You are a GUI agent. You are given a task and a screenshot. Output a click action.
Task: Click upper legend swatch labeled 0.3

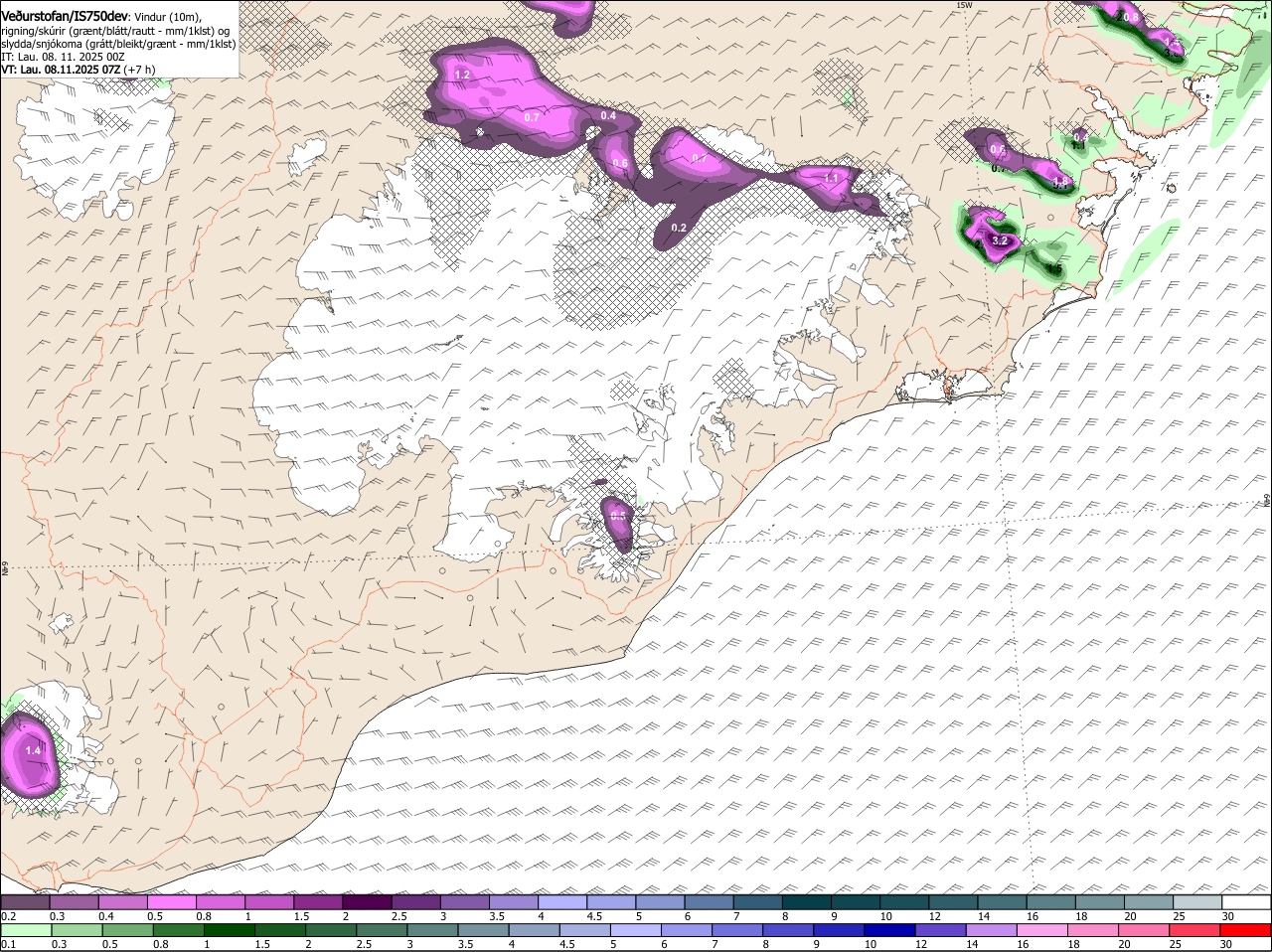click(x=74, y=902)
